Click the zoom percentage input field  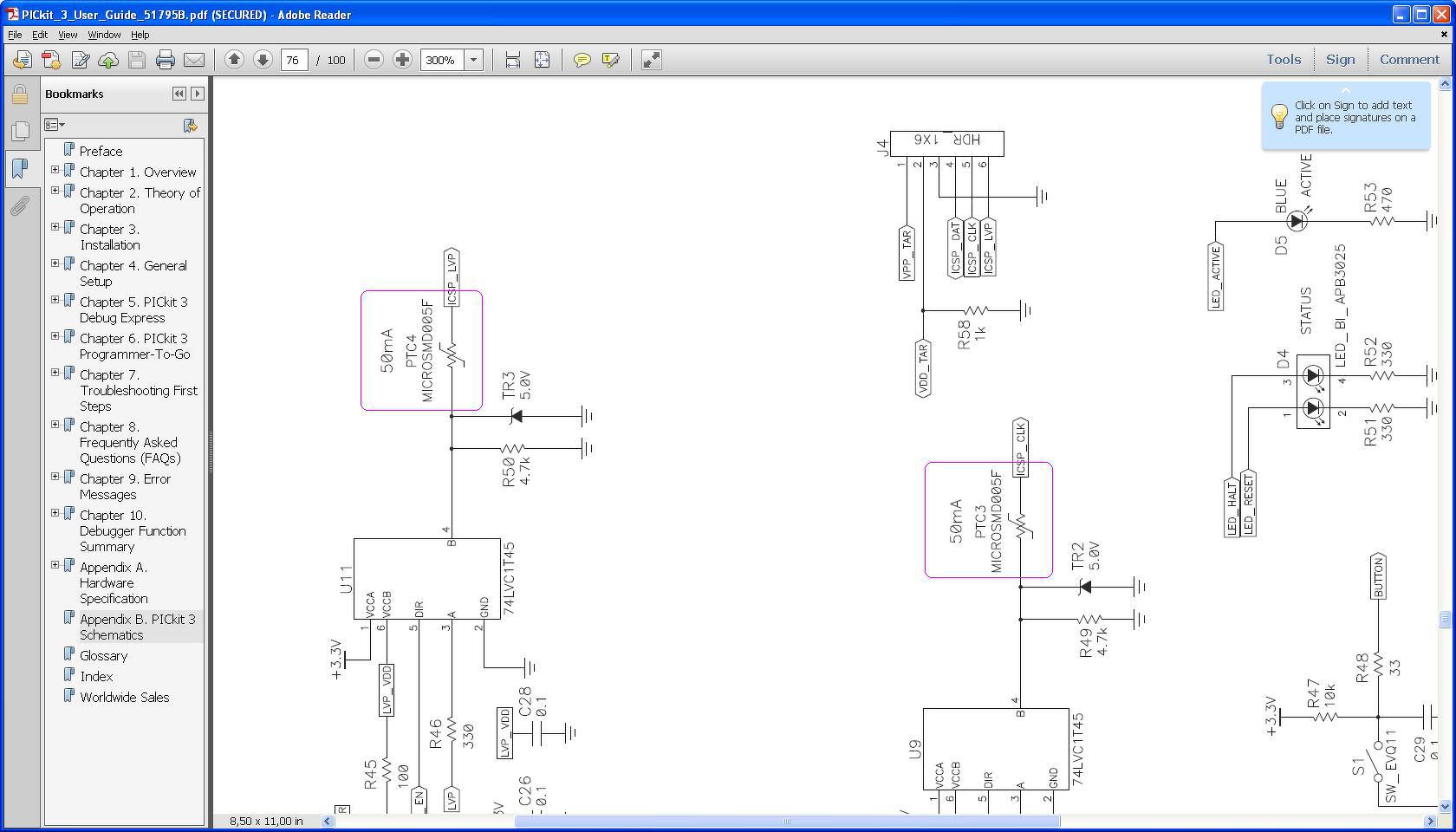[x=443, y=60]
